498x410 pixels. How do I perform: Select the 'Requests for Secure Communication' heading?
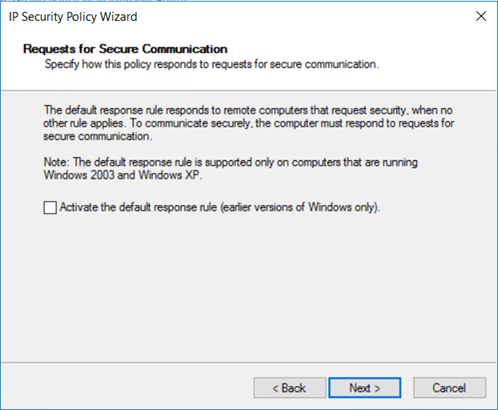point(125,49)
